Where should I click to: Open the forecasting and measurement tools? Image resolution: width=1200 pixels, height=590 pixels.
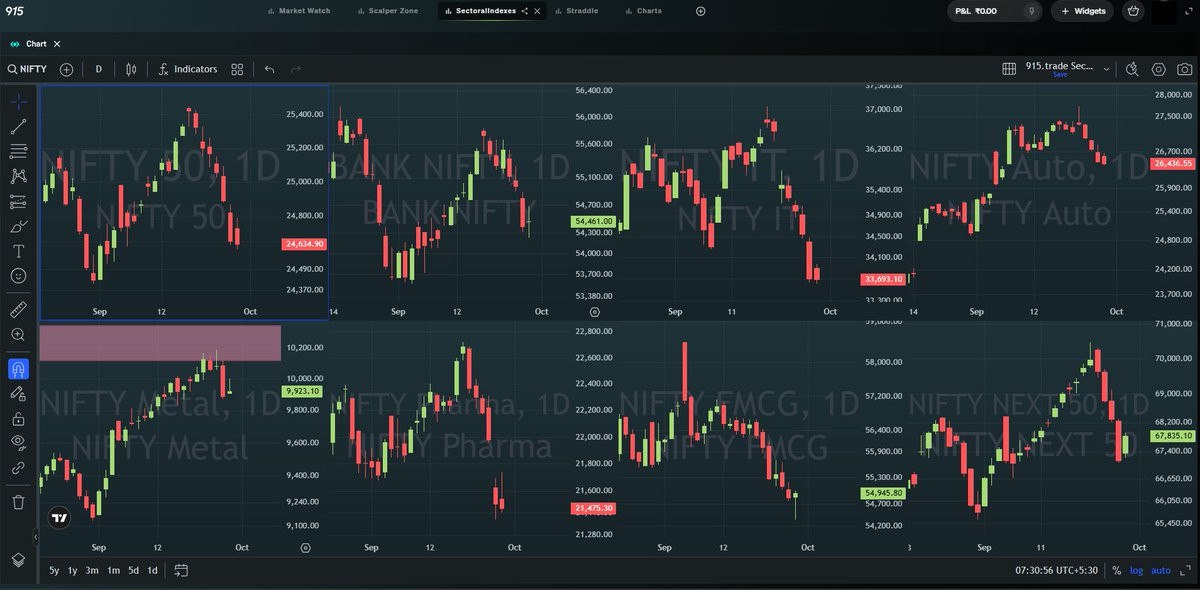coord(18,201)
